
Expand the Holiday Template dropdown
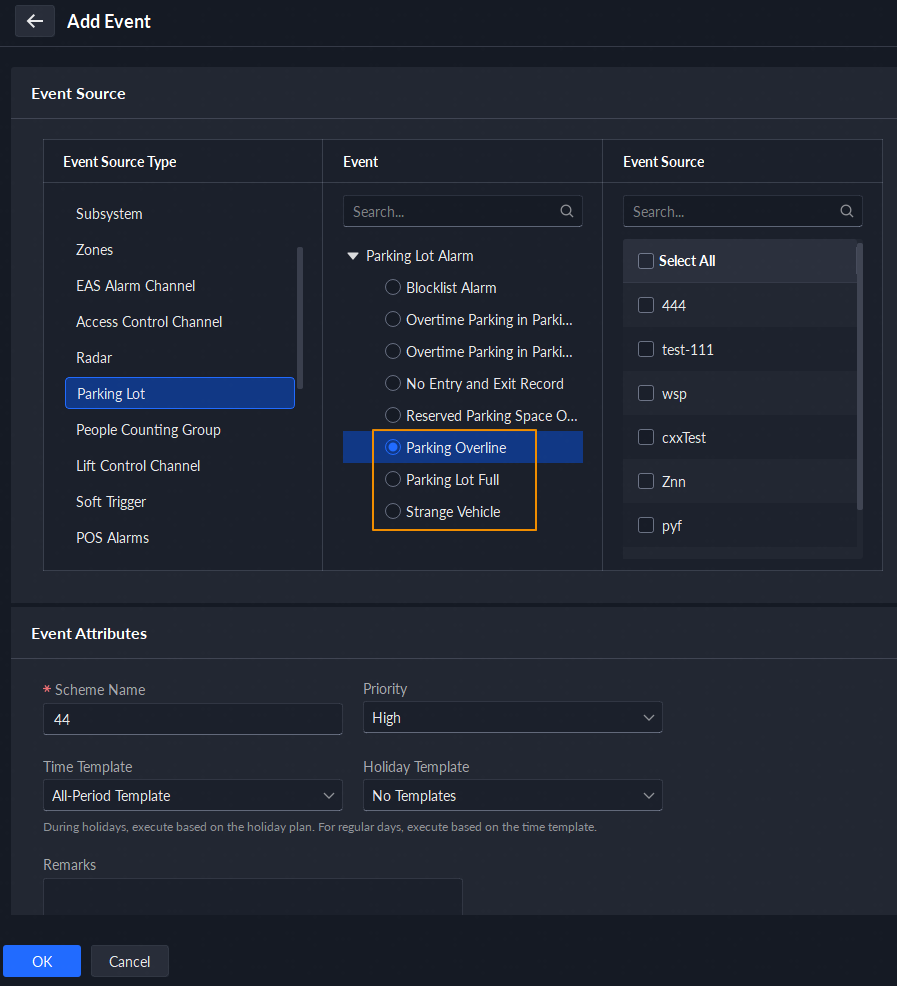(x=512, y=796)
